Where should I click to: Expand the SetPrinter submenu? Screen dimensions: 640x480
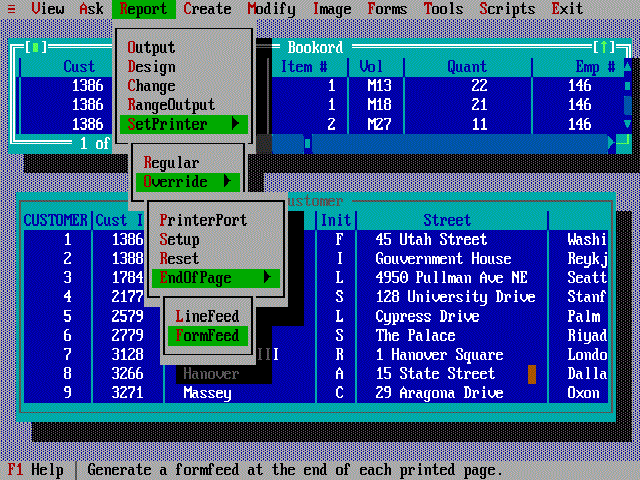(x=184, y=124)
